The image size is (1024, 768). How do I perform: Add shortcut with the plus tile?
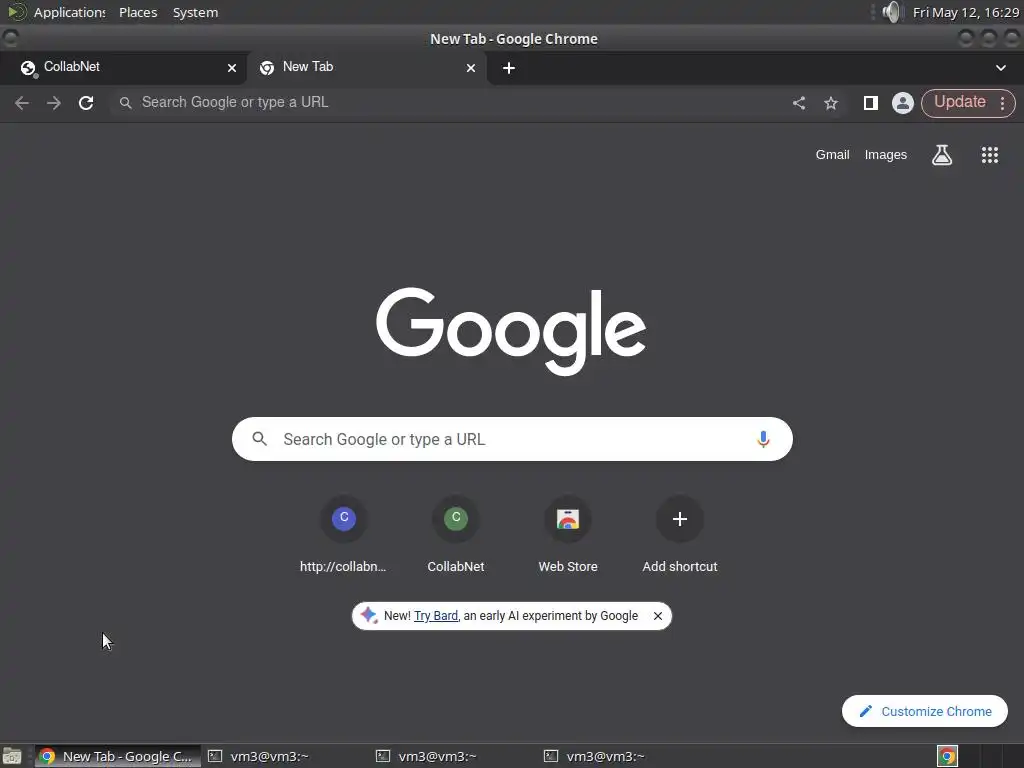coord(679,536)
